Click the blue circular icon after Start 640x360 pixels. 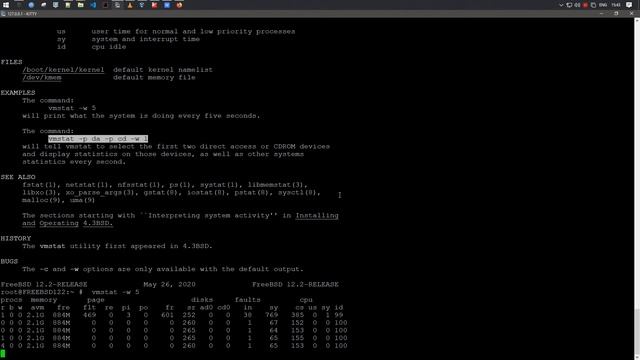coord(31,5)
